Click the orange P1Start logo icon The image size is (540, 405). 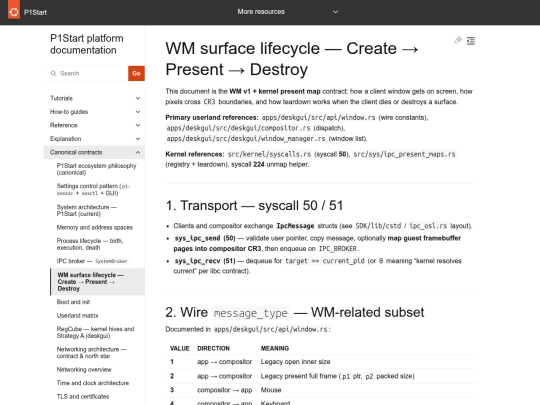tap(14, 10)
